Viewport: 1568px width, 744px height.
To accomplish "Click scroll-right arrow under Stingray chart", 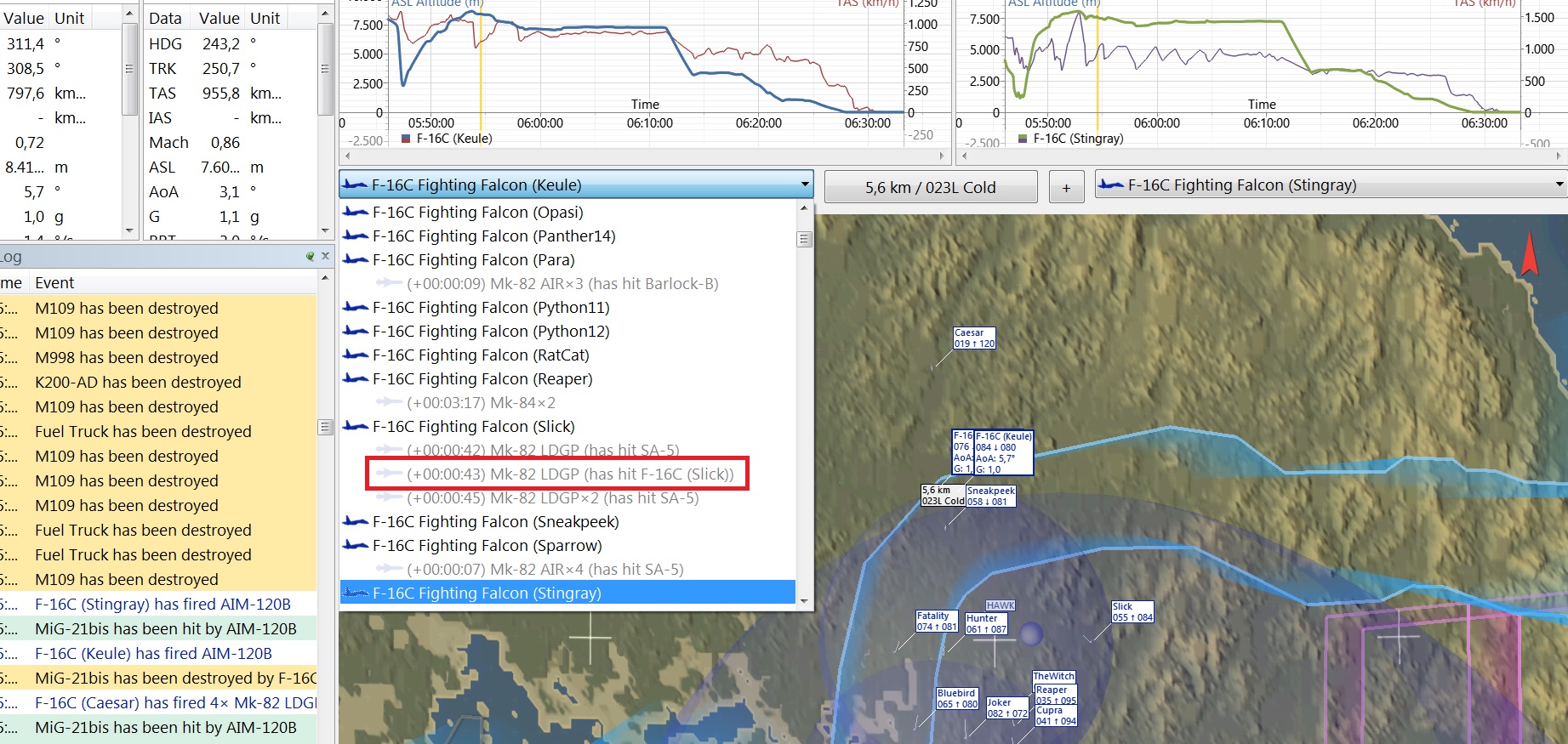I will pyautogui.click(x=1559, y=156).
